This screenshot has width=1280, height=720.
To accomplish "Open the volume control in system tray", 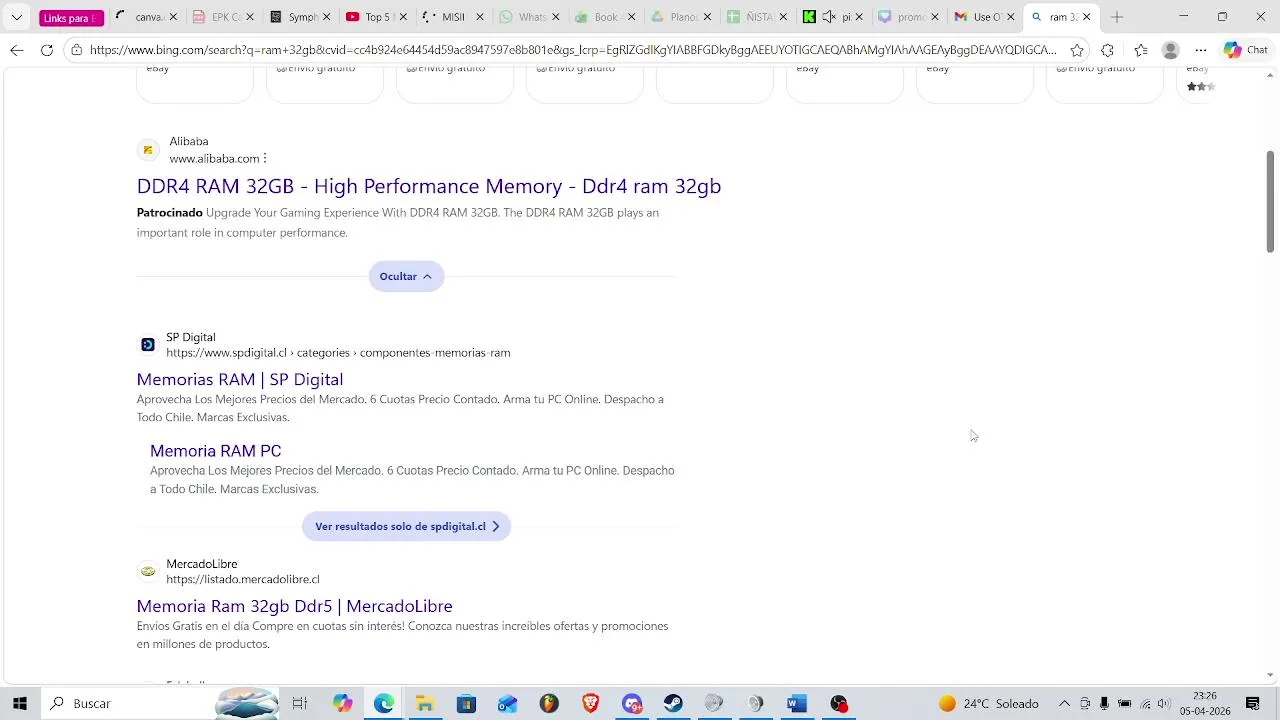I will [1164, 704].
